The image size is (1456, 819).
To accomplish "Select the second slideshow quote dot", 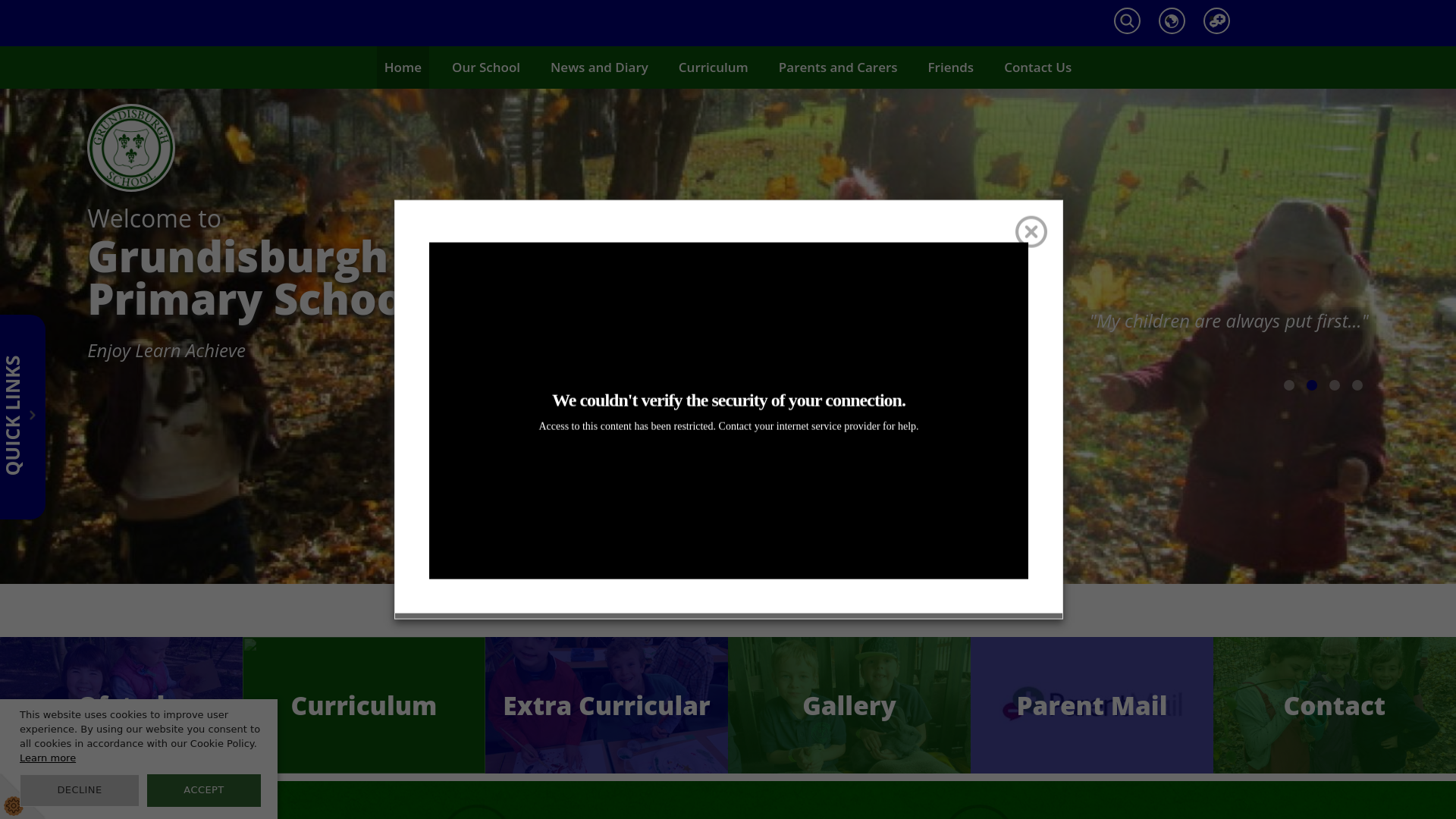I will tap(1312, 386).
